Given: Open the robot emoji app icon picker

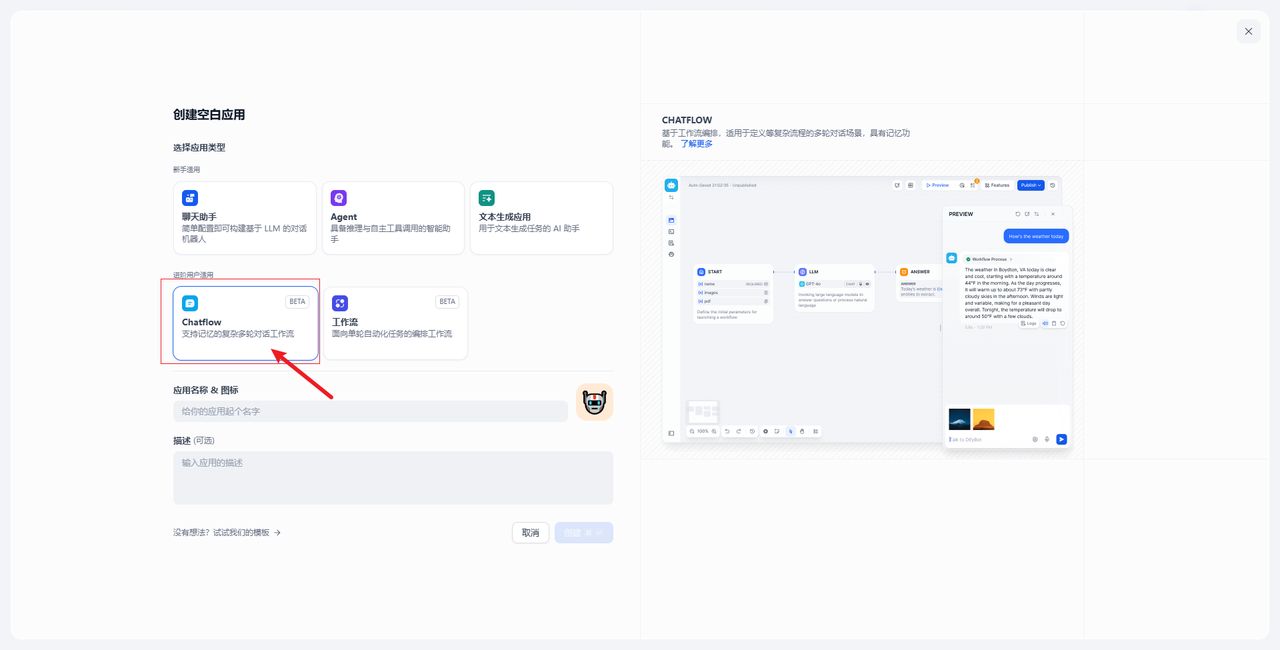Looking at the screenshot, I should click(x=594, y=402).
